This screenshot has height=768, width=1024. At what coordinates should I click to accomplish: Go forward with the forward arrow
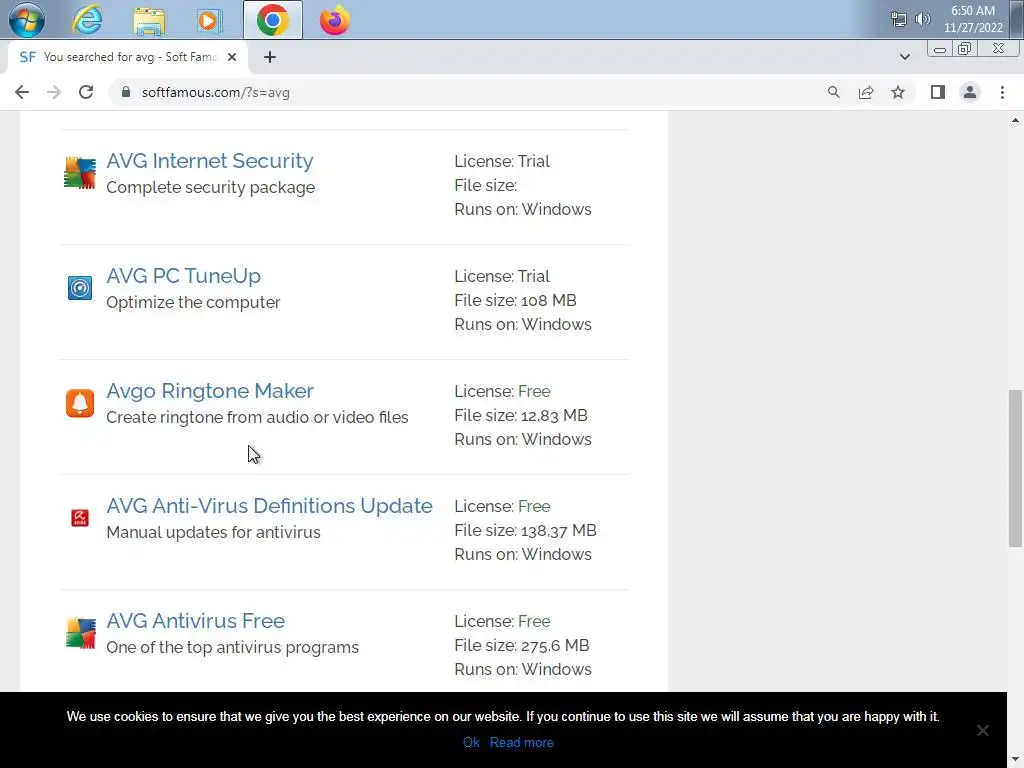click(x=54, y=93)
